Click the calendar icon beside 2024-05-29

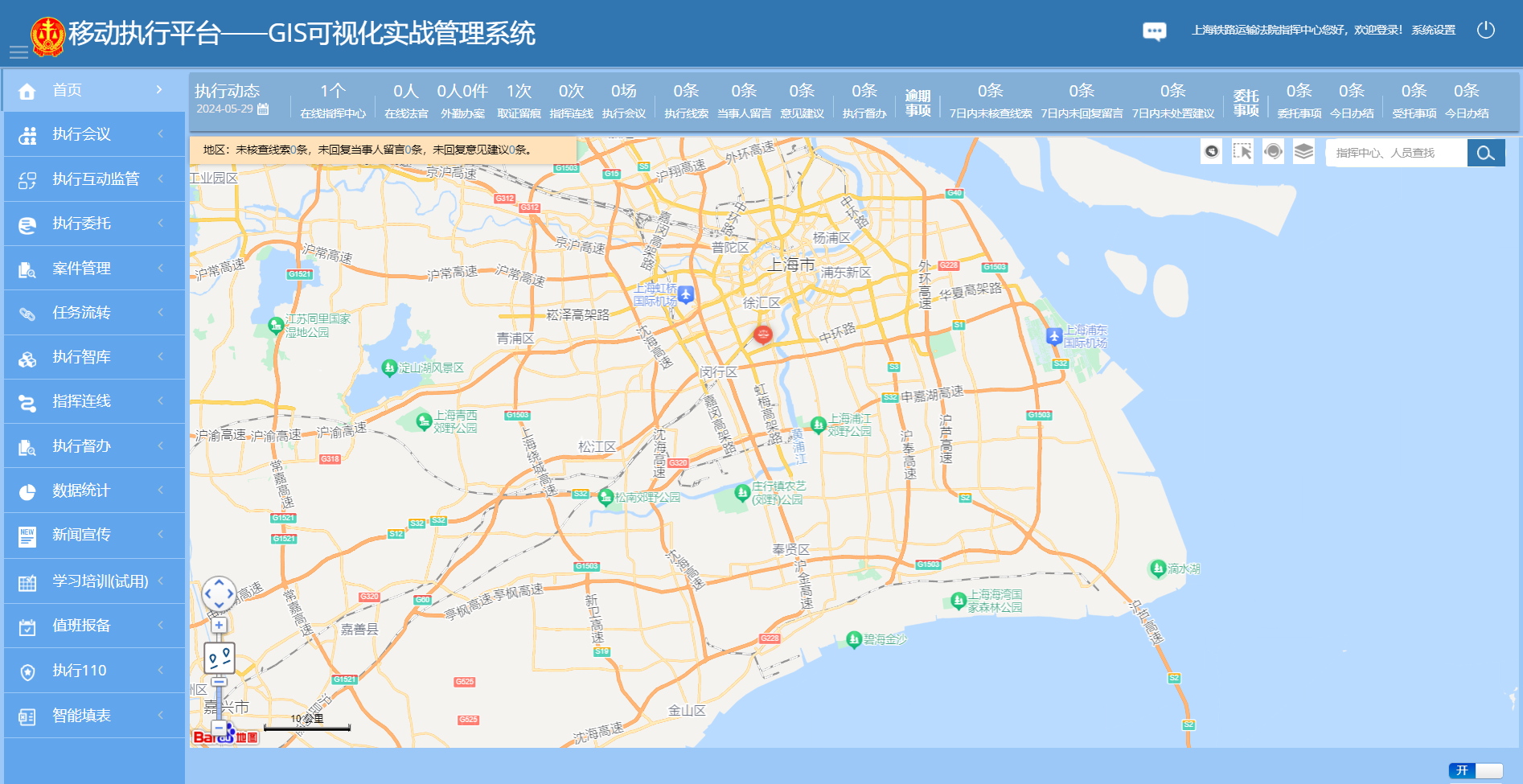pyautogui.click(x=263, y=109)
